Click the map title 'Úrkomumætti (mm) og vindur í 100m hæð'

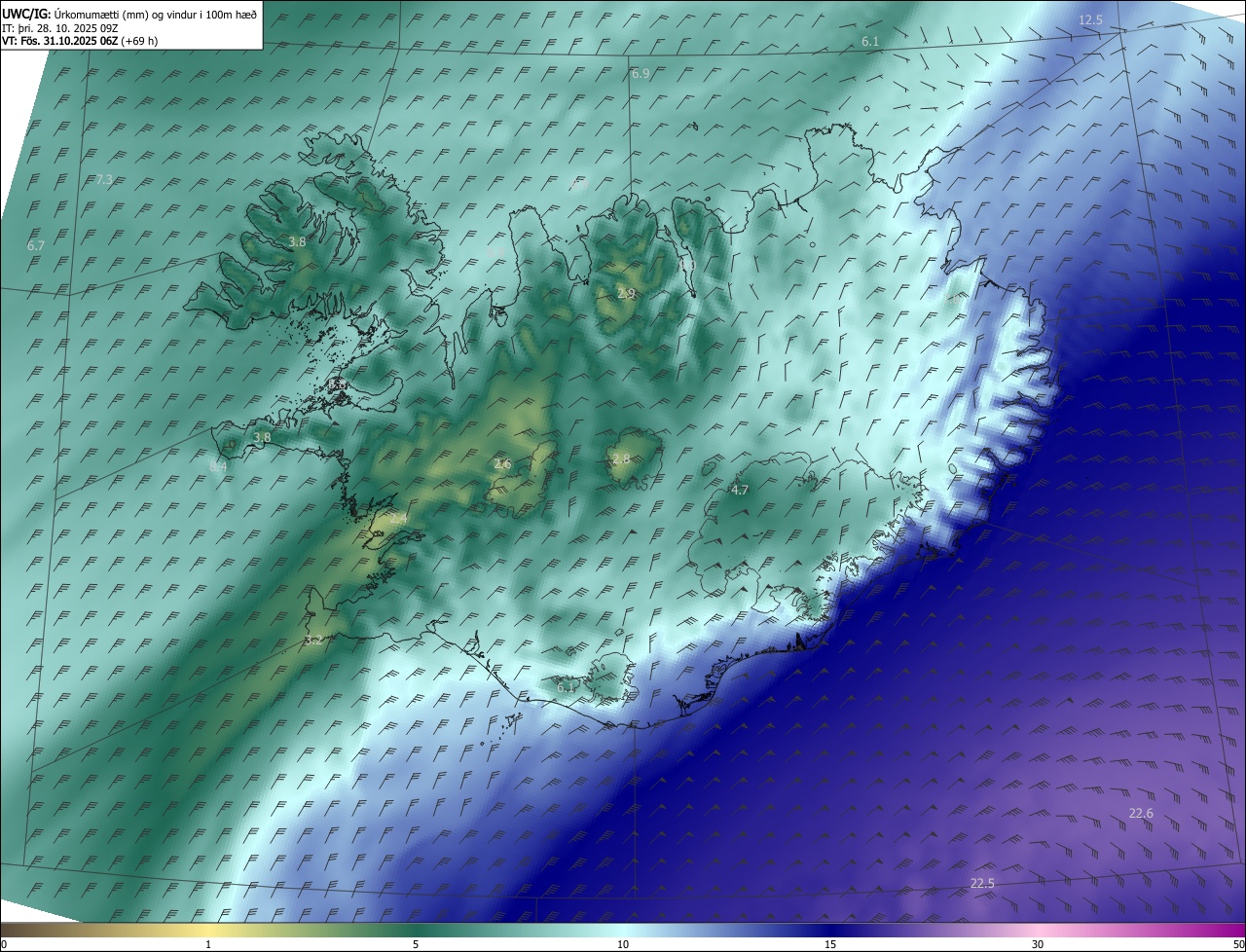point(155,14)
